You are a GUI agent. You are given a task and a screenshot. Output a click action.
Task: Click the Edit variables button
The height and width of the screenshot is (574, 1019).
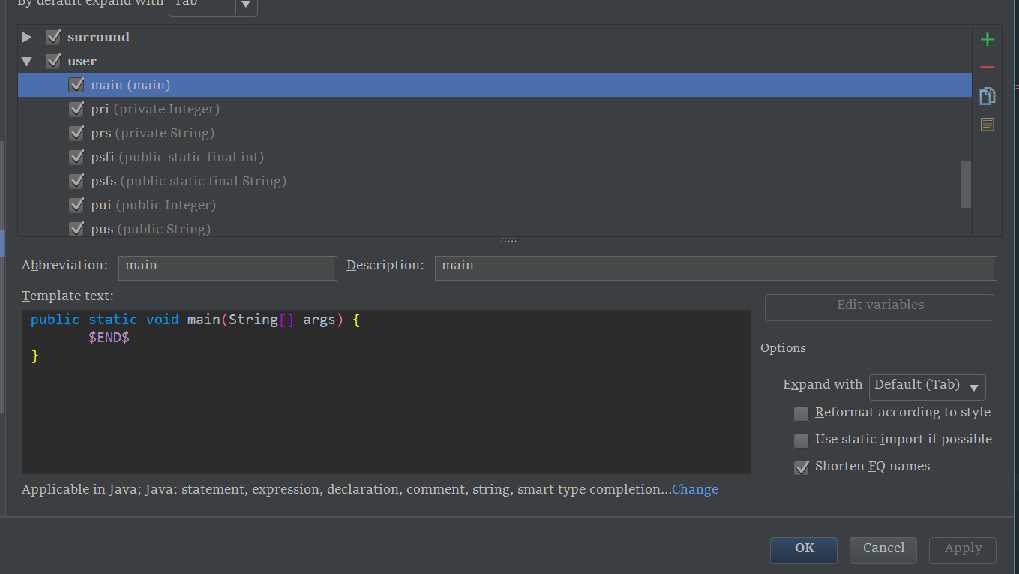880,306
